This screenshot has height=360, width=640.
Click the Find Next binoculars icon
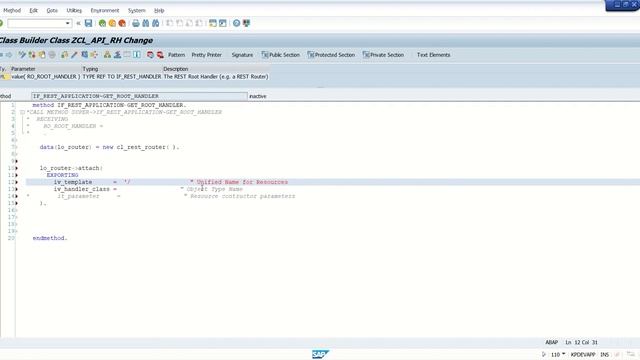pos(156,23)
